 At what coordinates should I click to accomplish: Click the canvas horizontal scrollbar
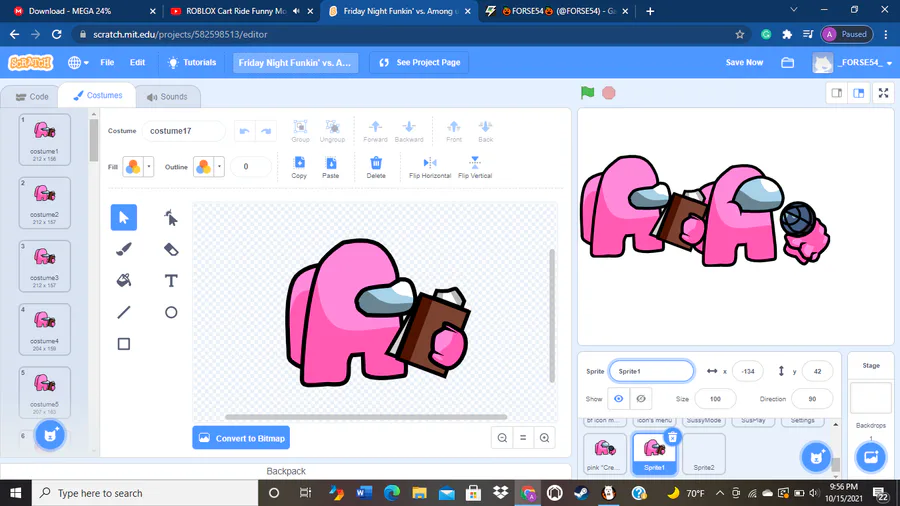(x=366, y=417)
